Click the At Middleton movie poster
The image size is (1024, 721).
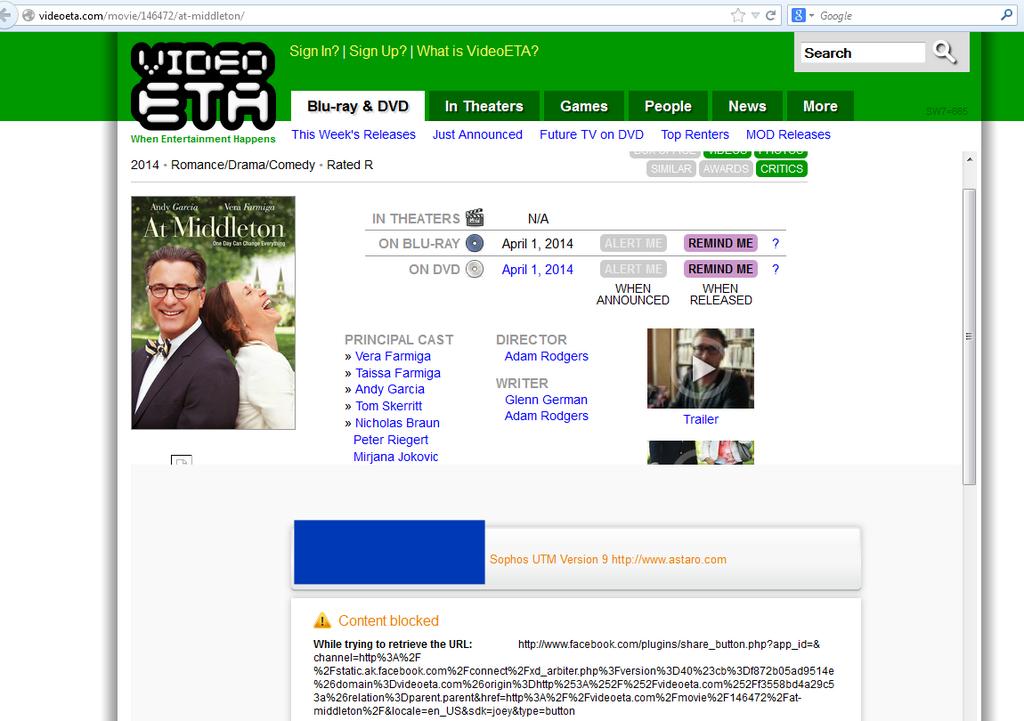[214, 313]
